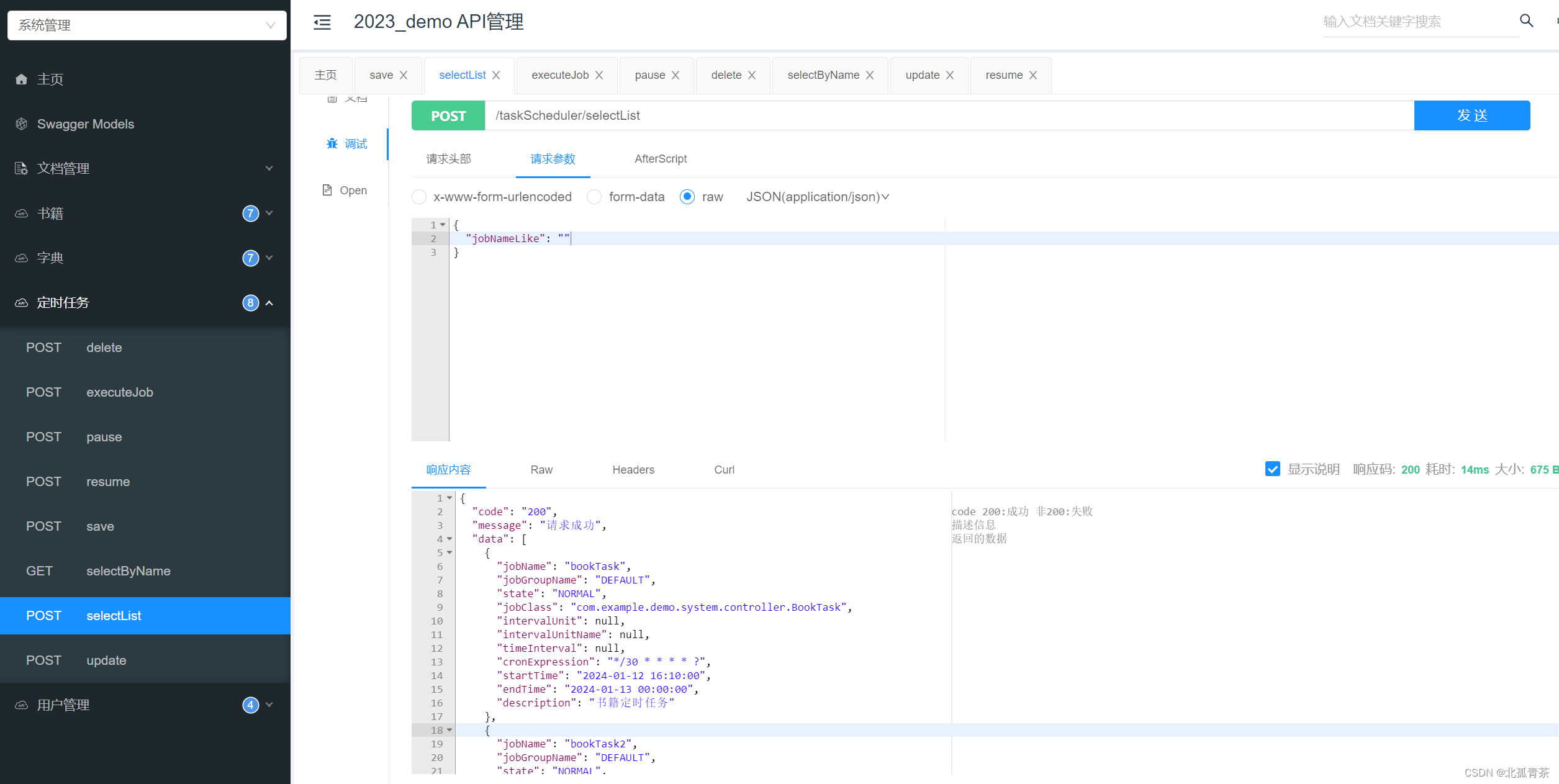Close the executeJob tab
This screenshot has width=1559, height=784.
tap(599, 75)
